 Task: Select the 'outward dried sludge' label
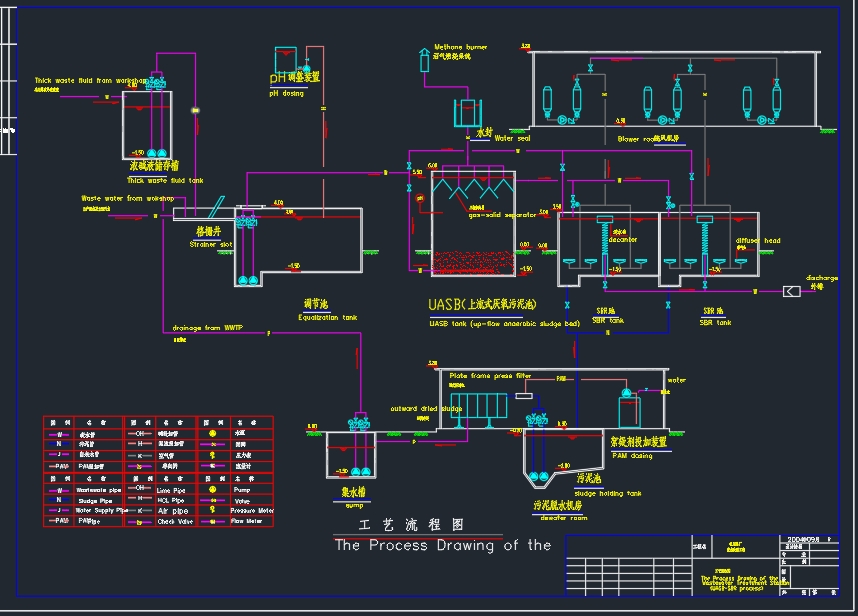pyautogui.click(x=426, y=409)
